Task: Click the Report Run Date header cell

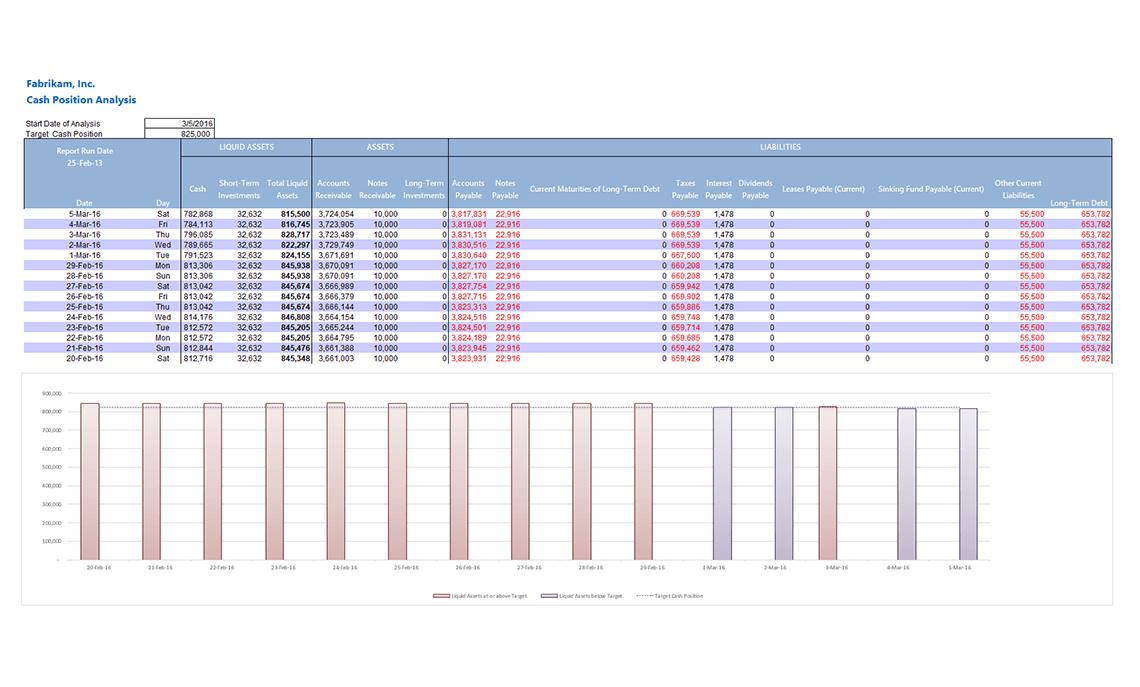Action: [x=84, y=150]
